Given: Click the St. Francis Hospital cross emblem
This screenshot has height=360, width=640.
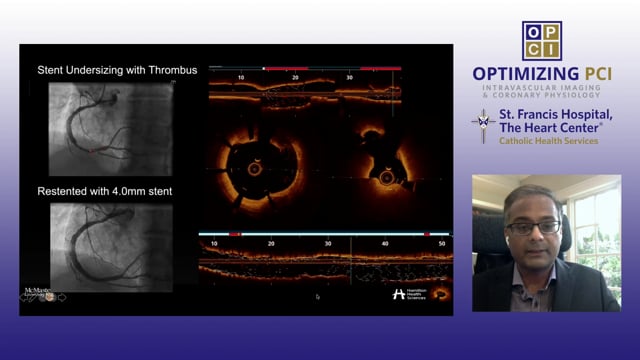Looking at the screenshot, I should pyautogui.click(x=484, y=126).
